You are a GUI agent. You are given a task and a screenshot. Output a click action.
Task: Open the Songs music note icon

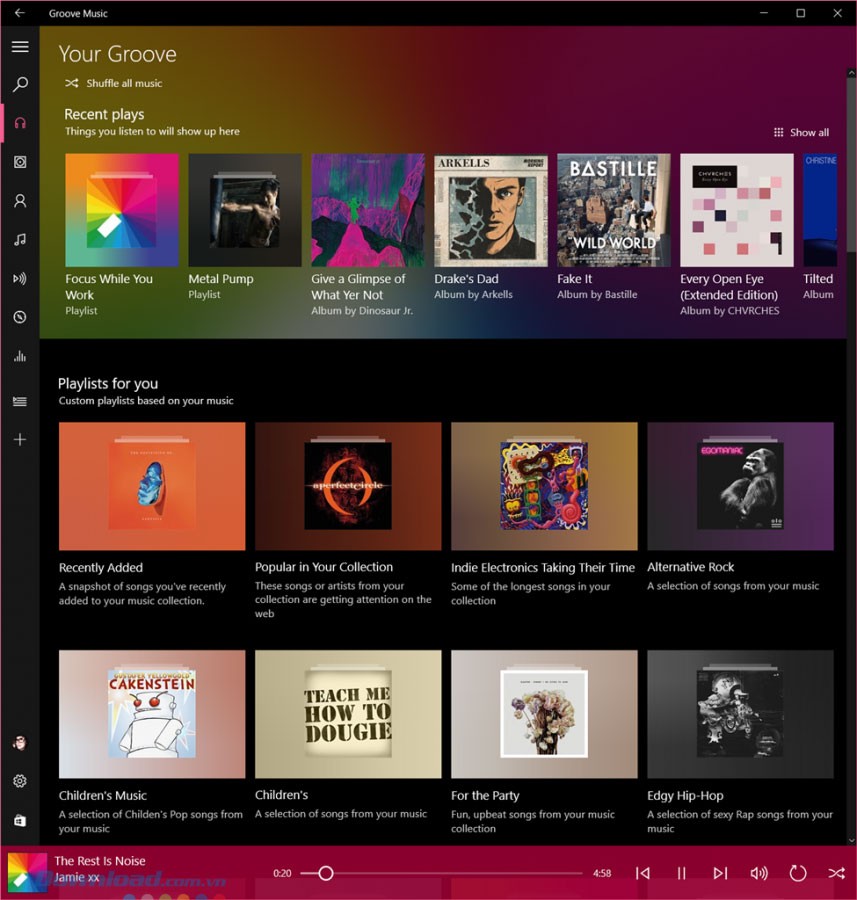(20, 240)
